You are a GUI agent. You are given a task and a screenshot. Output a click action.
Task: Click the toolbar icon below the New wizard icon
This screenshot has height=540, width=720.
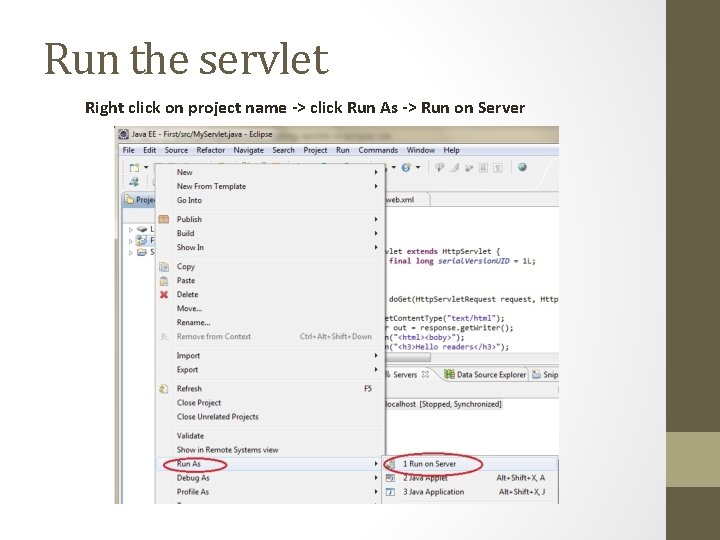click(134, 182)
